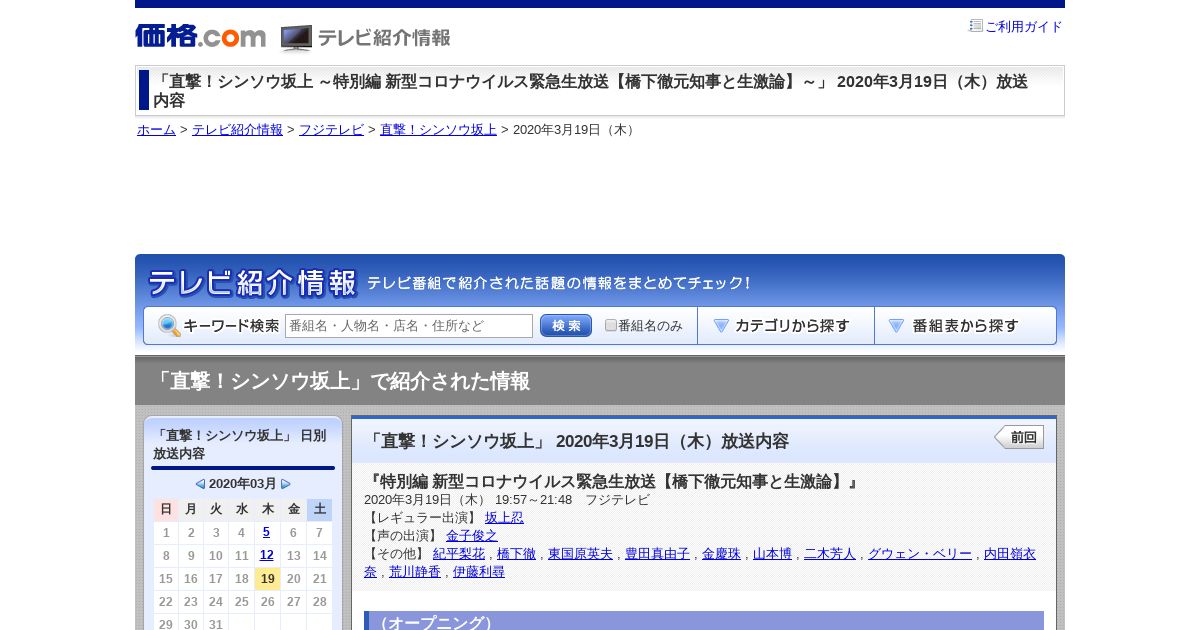The width and height of the screenshot is (1200, 630).
Task: Click the 日 Sunday column header
Action: (x=166, y=509)
